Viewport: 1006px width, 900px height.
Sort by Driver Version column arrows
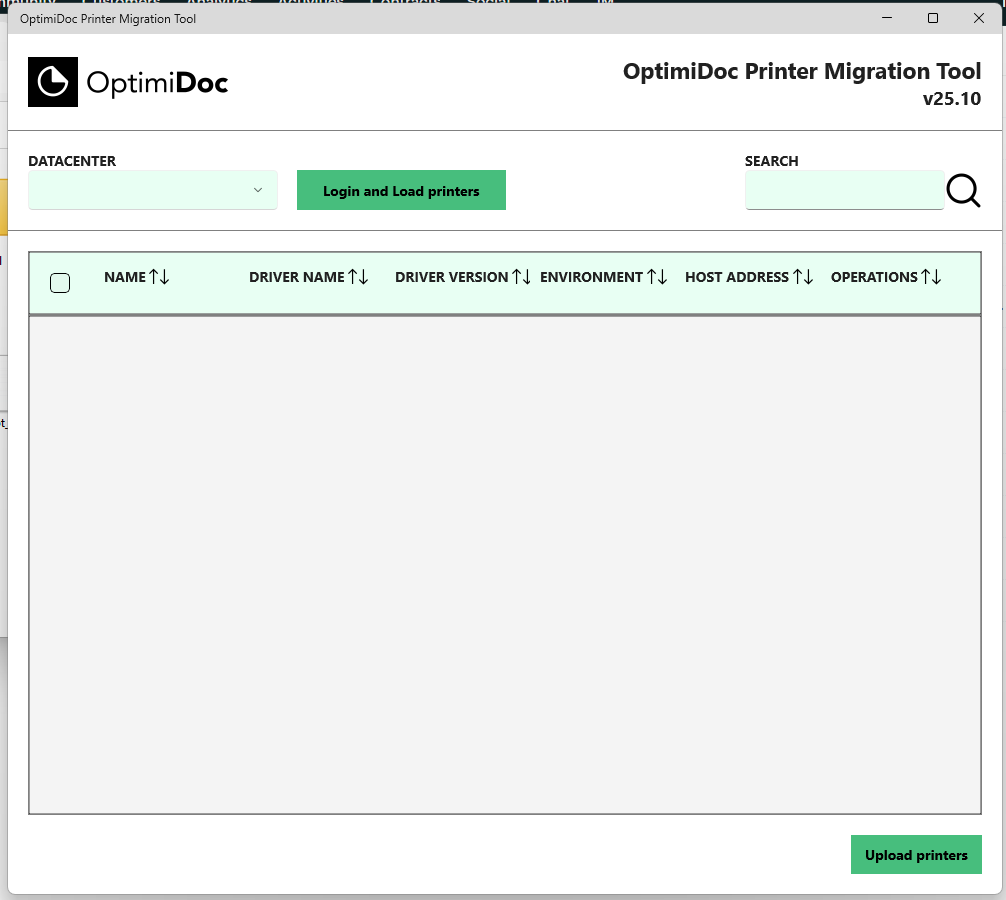(521, 277)
